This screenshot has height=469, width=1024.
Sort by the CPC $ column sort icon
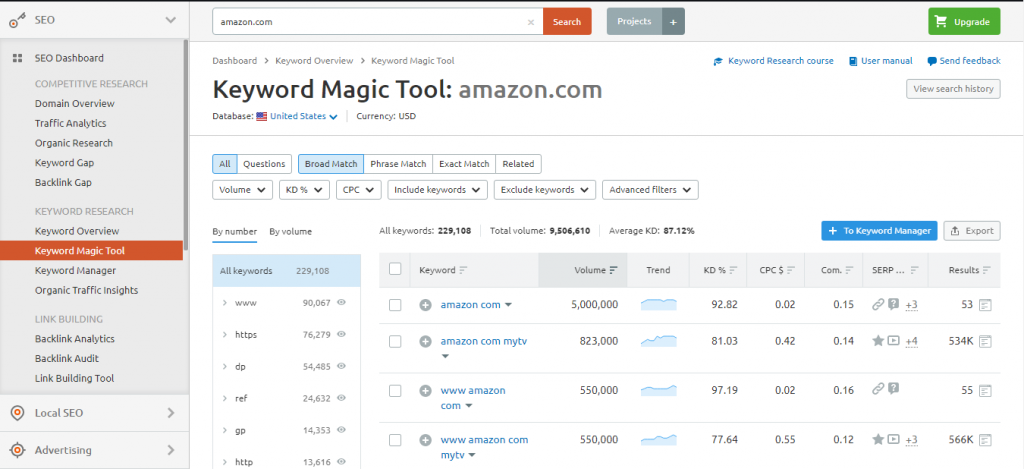[x=791, y=270]
